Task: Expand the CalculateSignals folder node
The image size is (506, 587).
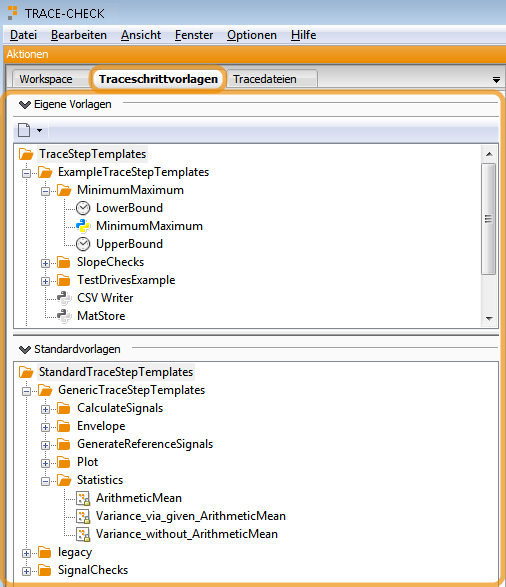Action: pyautogui.click(x=45, y=409)
